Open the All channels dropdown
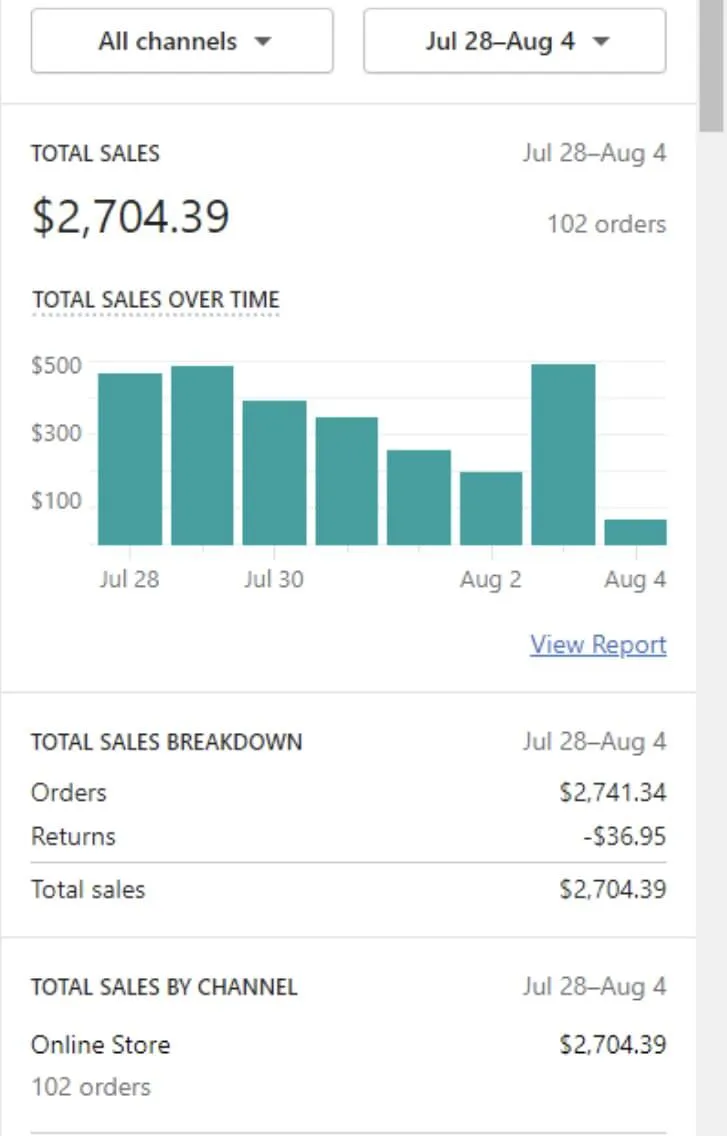Image resolution: width=727 pixels, height=1136 pixels. [182, 42]
